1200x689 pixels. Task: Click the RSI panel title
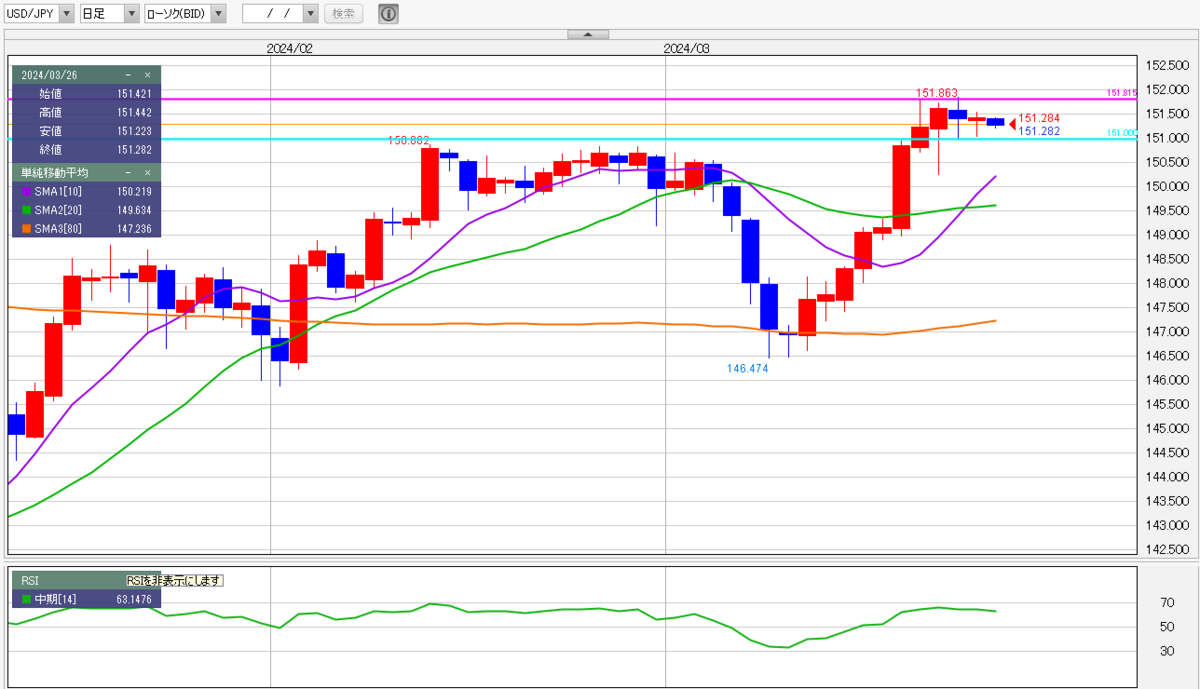[x=30, y=580]
